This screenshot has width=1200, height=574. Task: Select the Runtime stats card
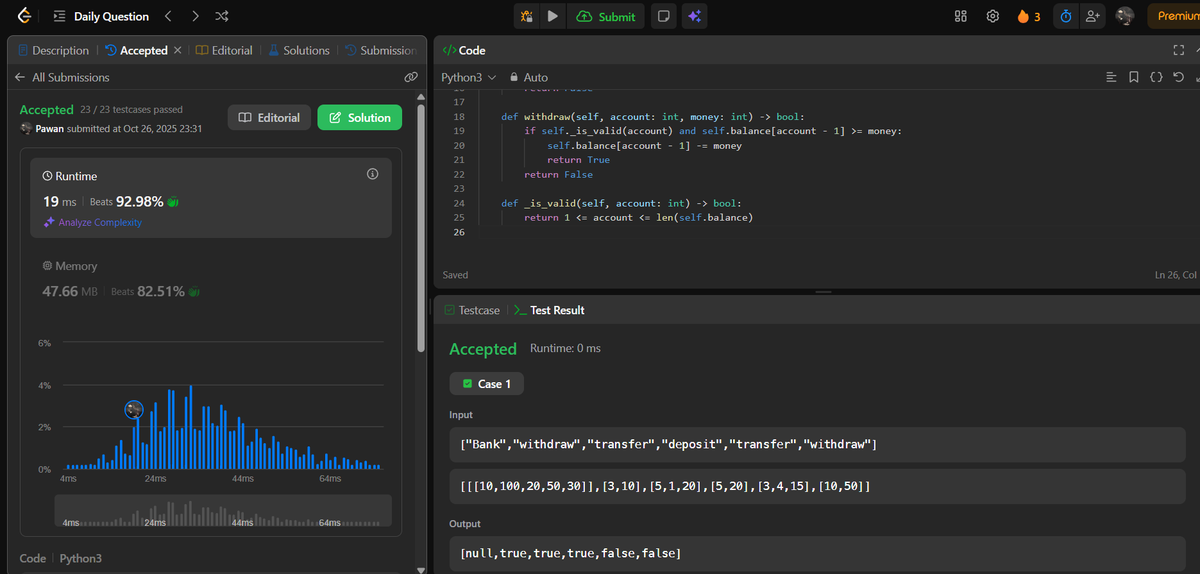coord(210,197)
